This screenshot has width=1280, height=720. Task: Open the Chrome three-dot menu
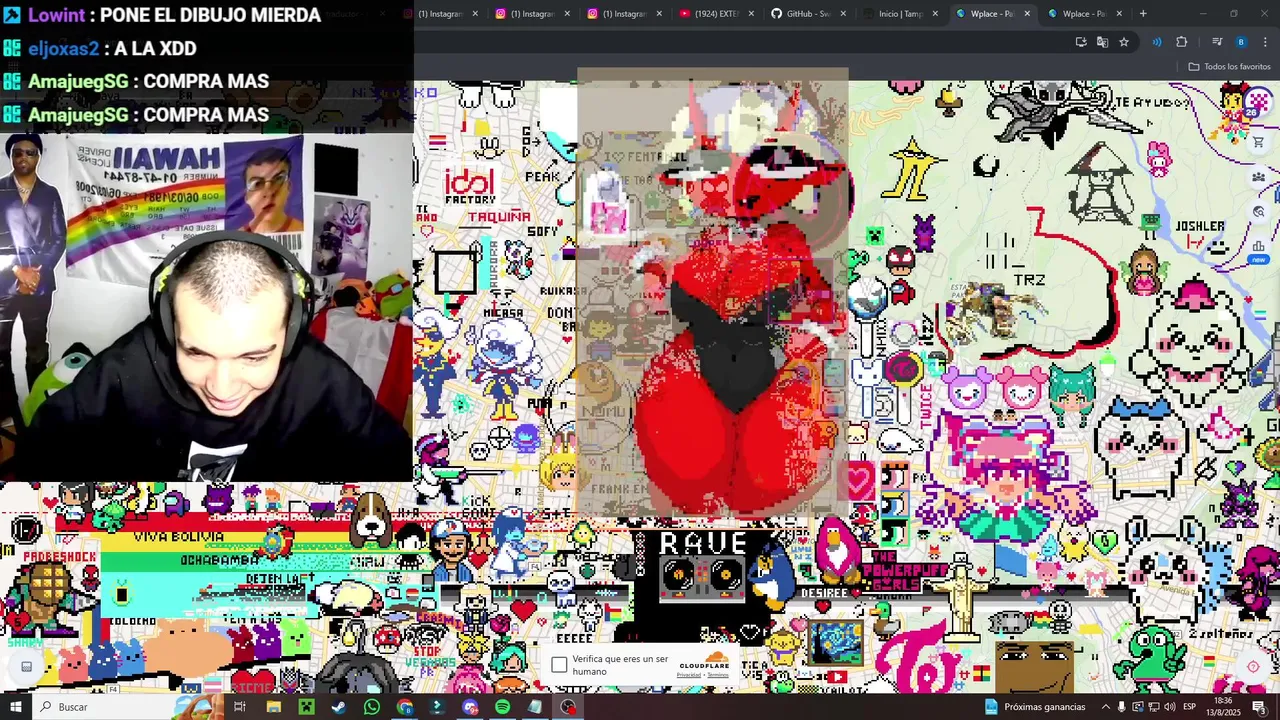click(x=1265, y=42)
